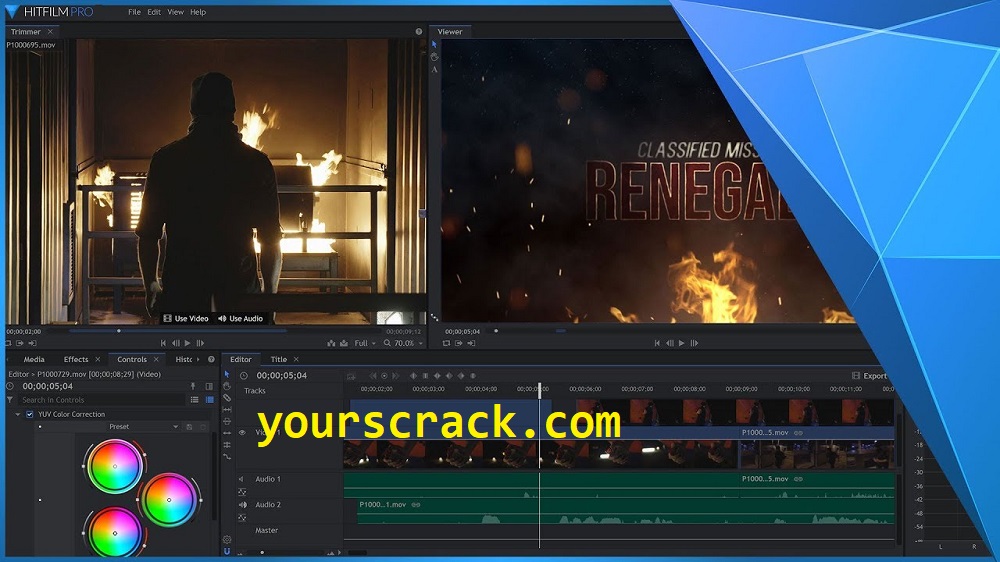Set Trimmer in point icon

pos(20,343)
